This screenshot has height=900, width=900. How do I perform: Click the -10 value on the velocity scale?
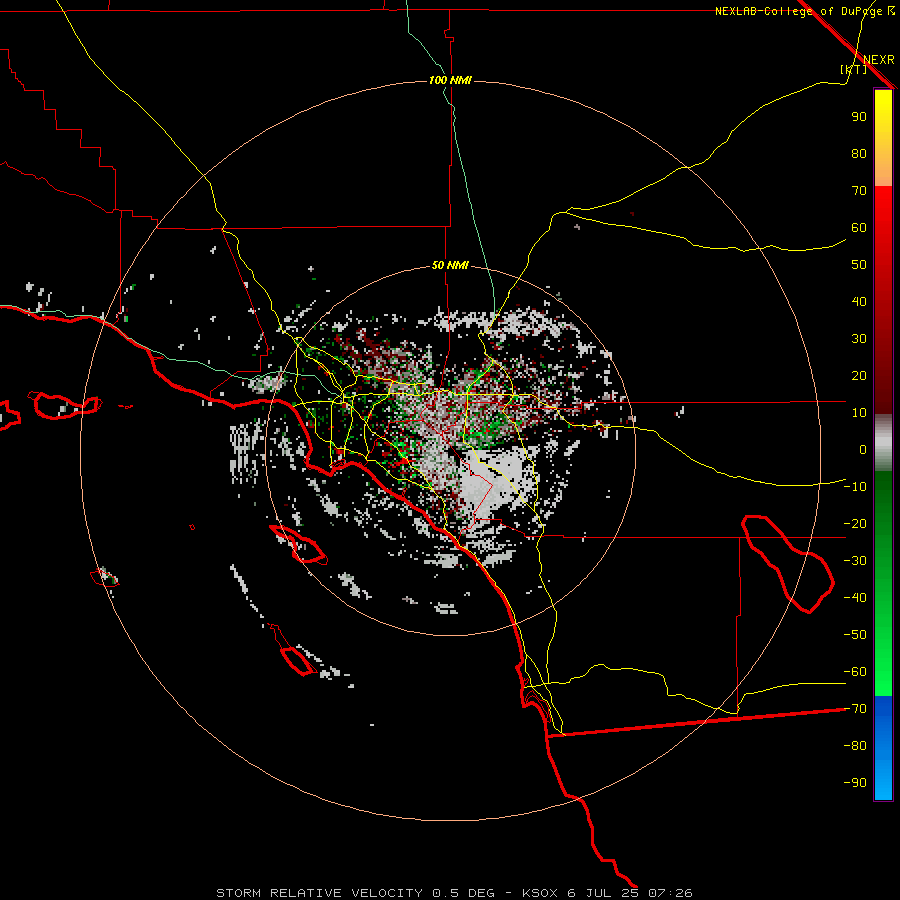pyautogui.click(x=855, y=487)
